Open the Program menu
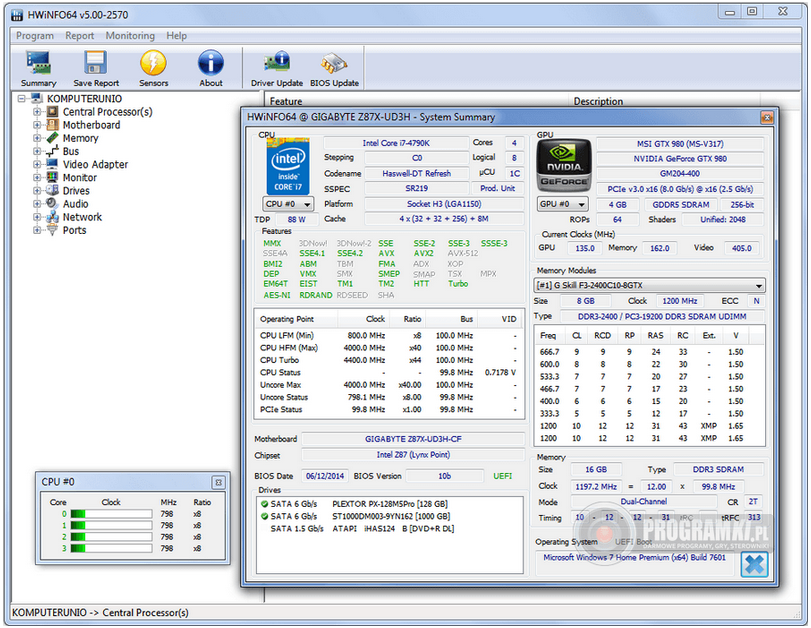The height and width of the screenshot is (628, 811). 35,36
